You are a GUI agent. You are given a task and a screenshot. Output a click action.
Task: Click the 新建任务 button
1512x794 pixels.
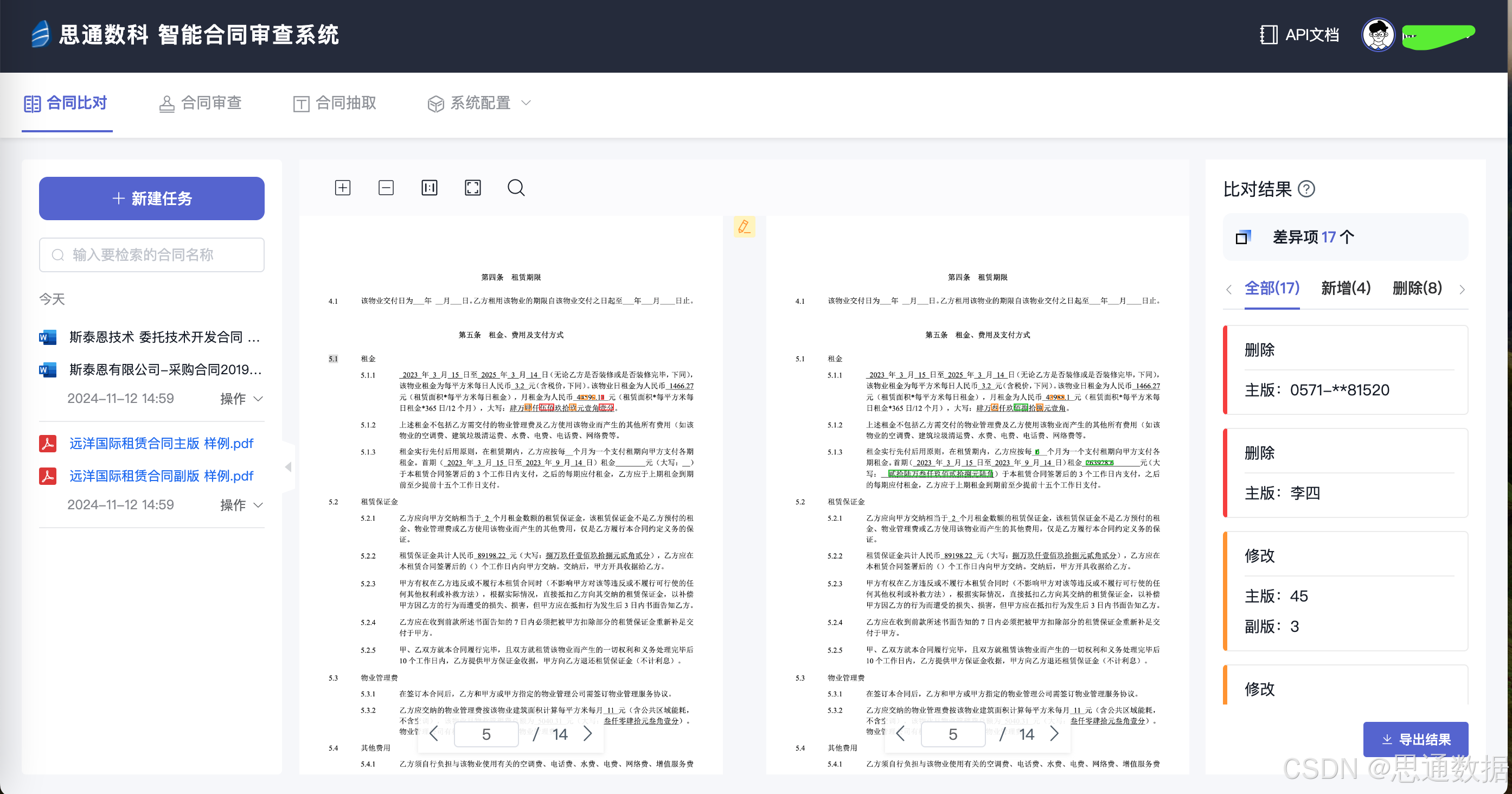click(x=151, y=198)
